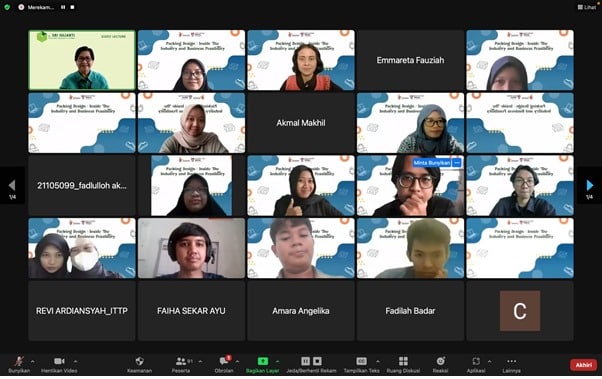Image resolution: width=602 pixels, height=379 pixels.
Task: Select Emmareta Fauziah's participant tile
Action: (410, 60)
